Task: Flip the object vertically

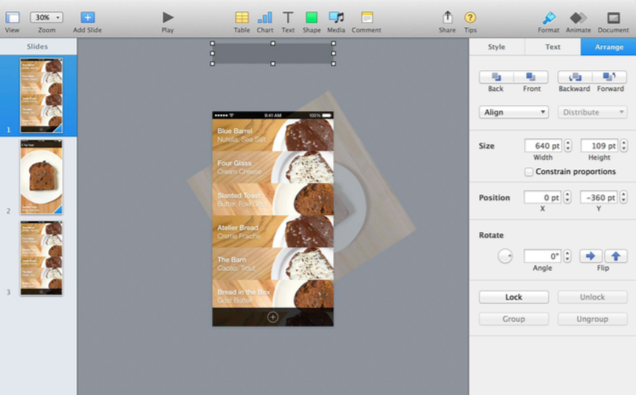Action: [x=616, y=256]
